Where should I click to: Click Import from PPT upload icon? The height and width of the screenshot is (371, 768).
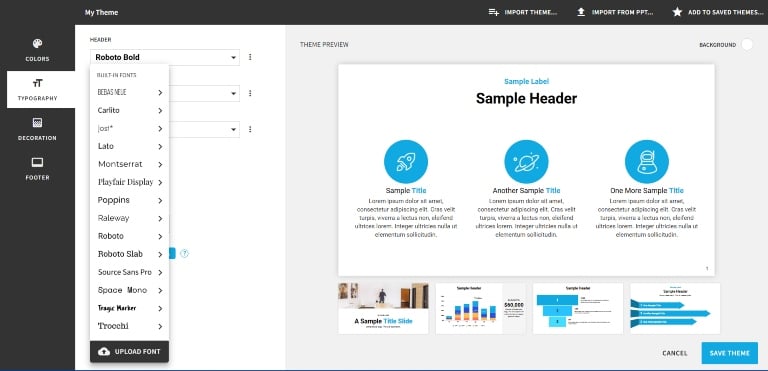(581, 12)
